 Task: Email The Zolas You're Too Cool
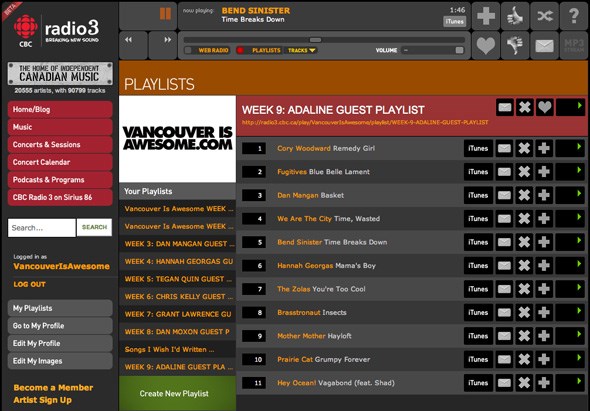504,289
